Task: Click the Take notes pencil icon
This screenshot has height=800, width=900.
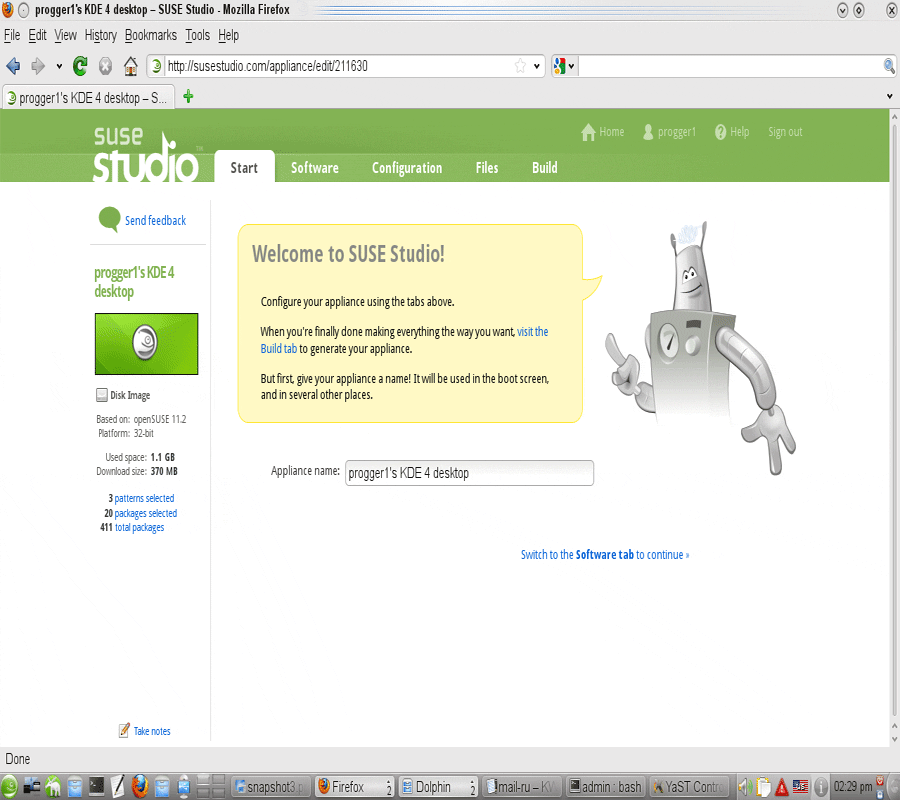Action: pos(124,730)
